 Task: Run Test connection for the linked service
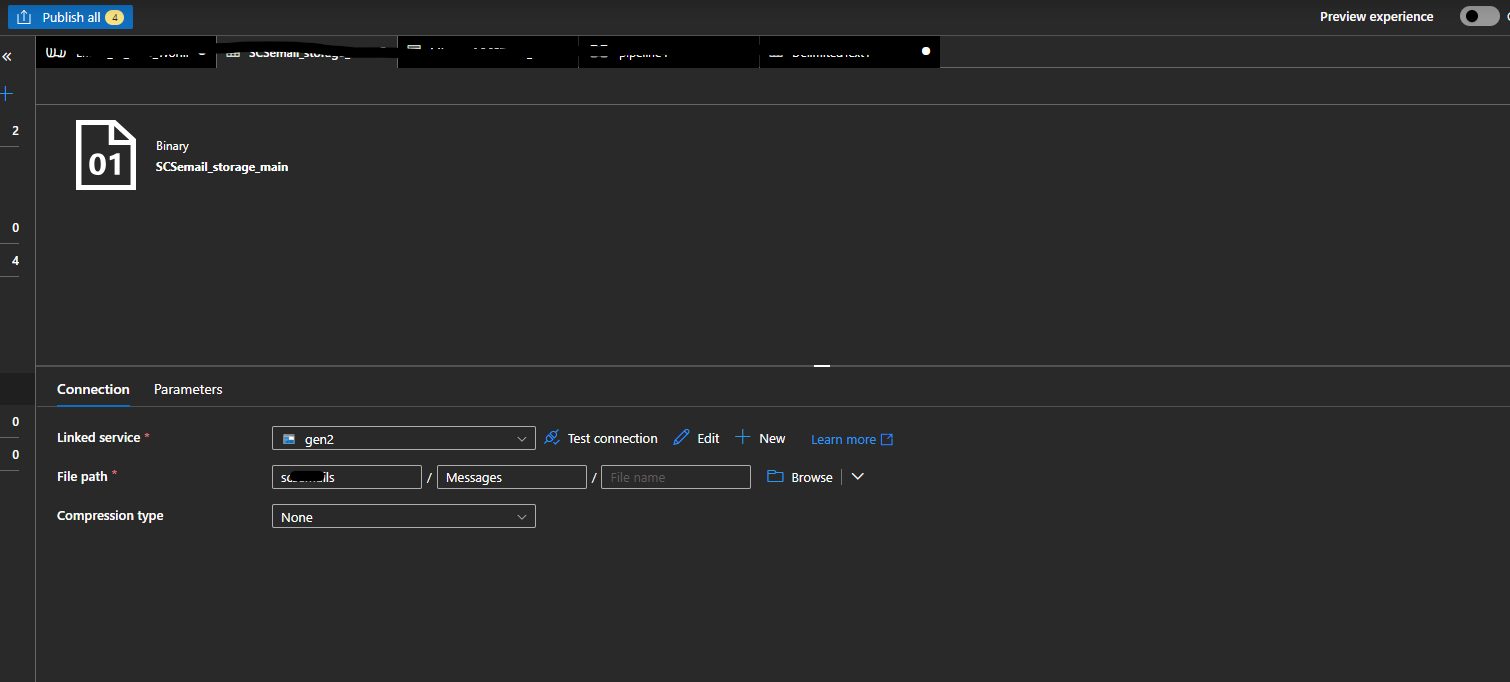coord(600,437)
